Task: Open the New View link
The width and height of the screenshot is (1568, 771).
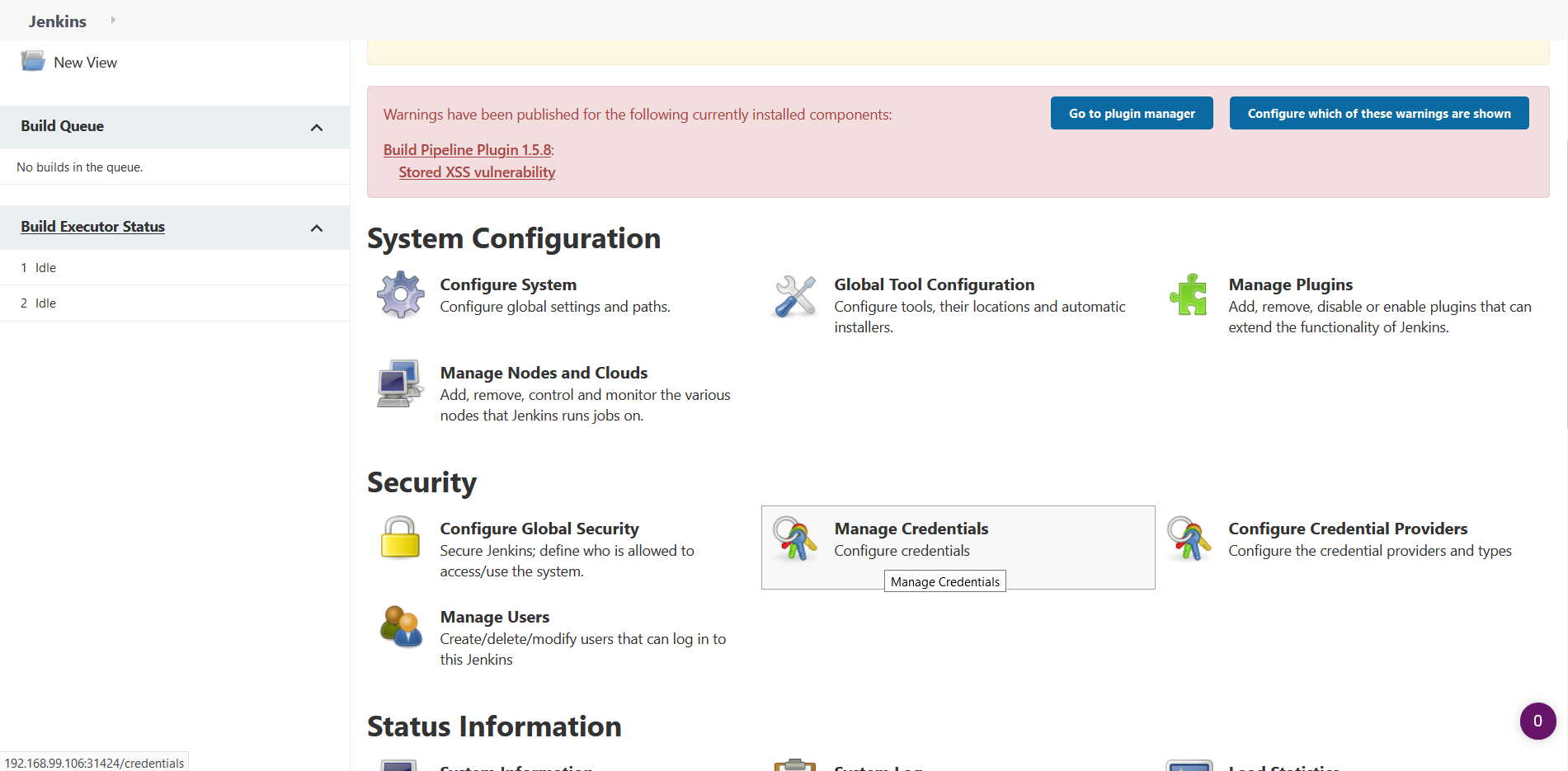Action: (85, 63)
